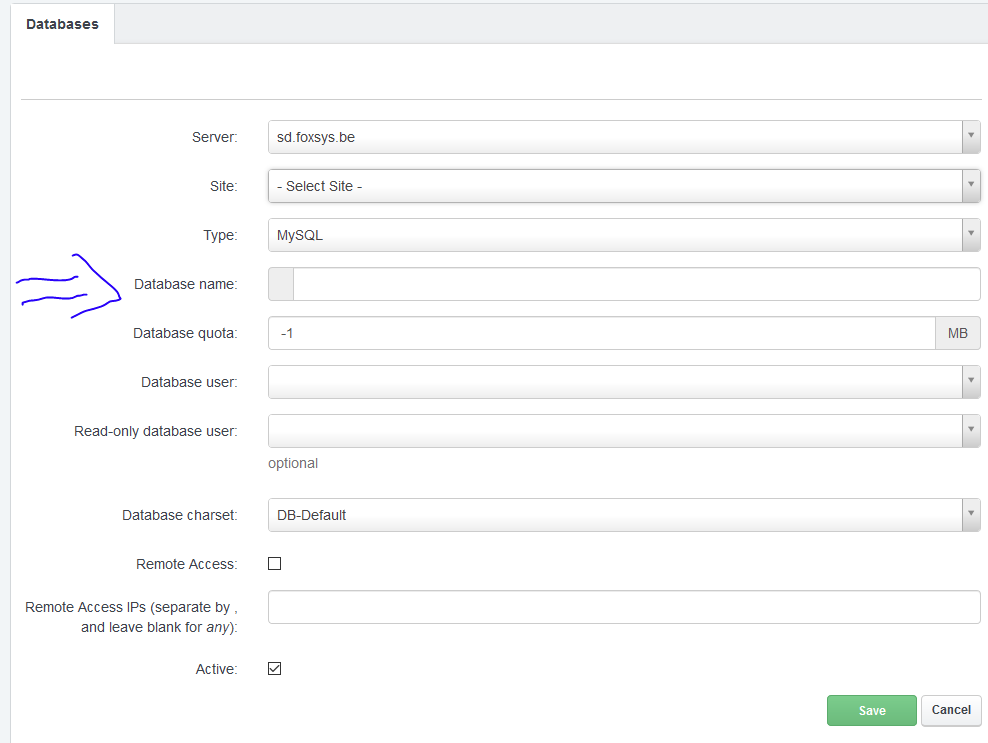This screenshot has height=743, width=988.
Task: Expand the Read-only database user dropdown
Action: (x=970, y=430)
